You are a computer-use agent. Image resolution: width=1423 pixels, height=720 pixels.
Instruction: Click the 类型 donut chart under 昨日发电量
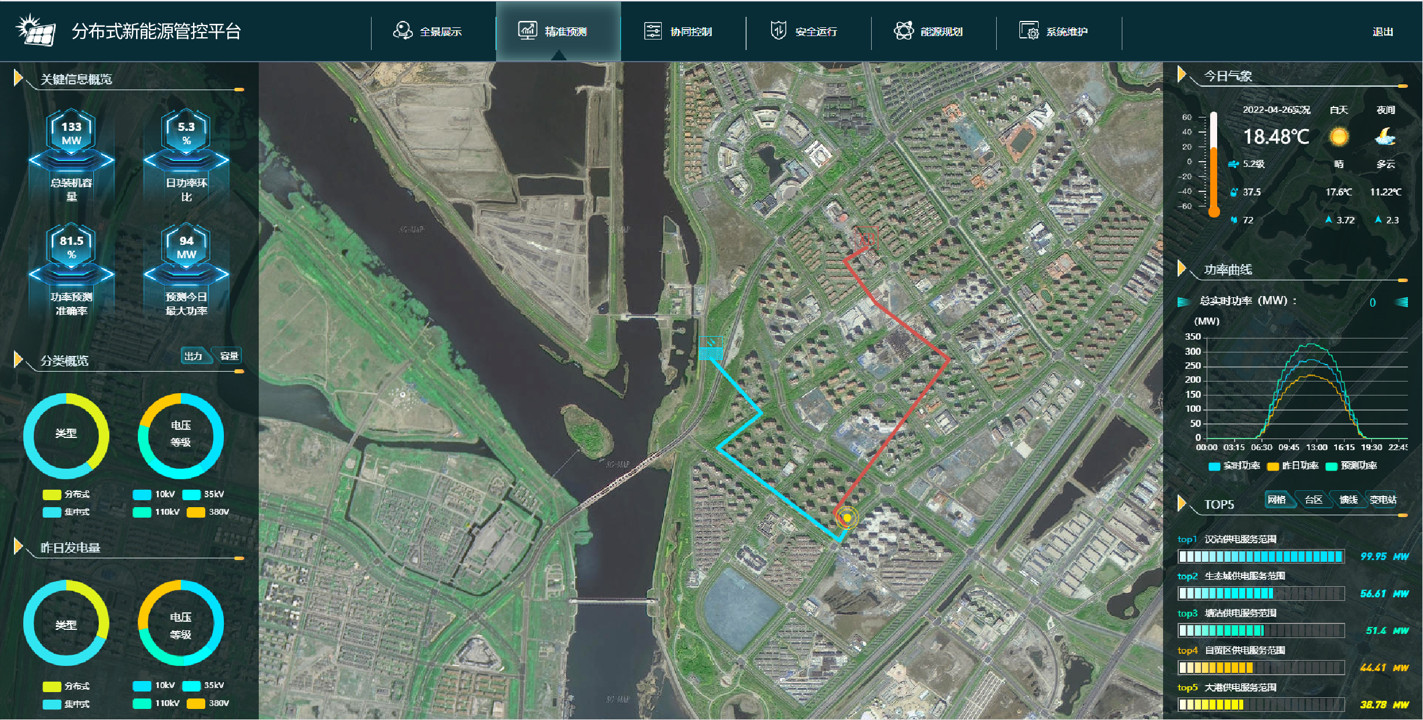(66, 624)
